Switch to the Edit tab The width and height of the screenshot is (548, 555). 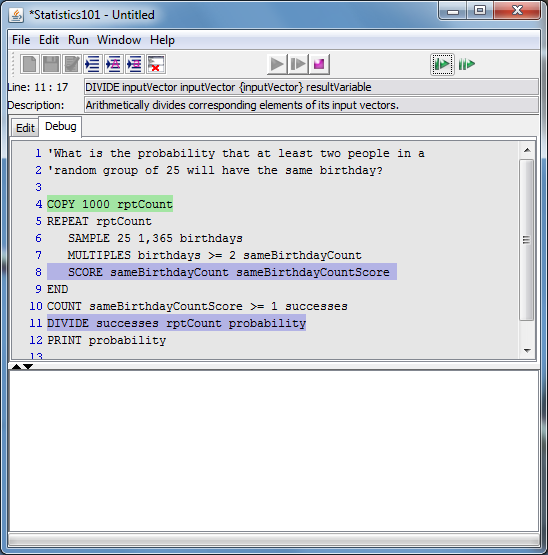click(x=25, y=128)
